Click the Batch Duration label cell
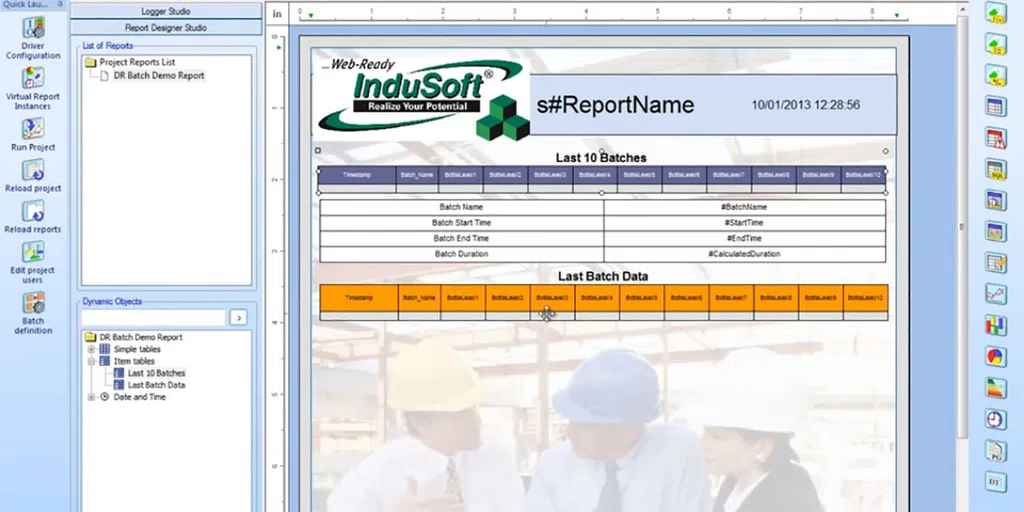The width and height of the screenshot is (1024, 512). 461,254
